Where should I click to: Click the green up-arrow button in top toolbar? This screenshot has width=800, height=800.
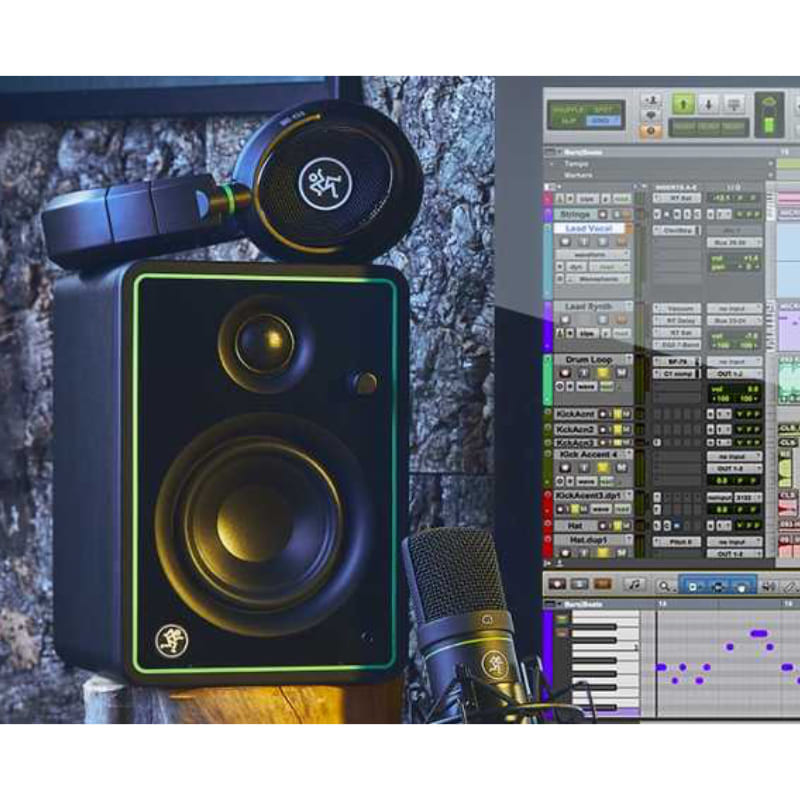[x=683, y=103]
